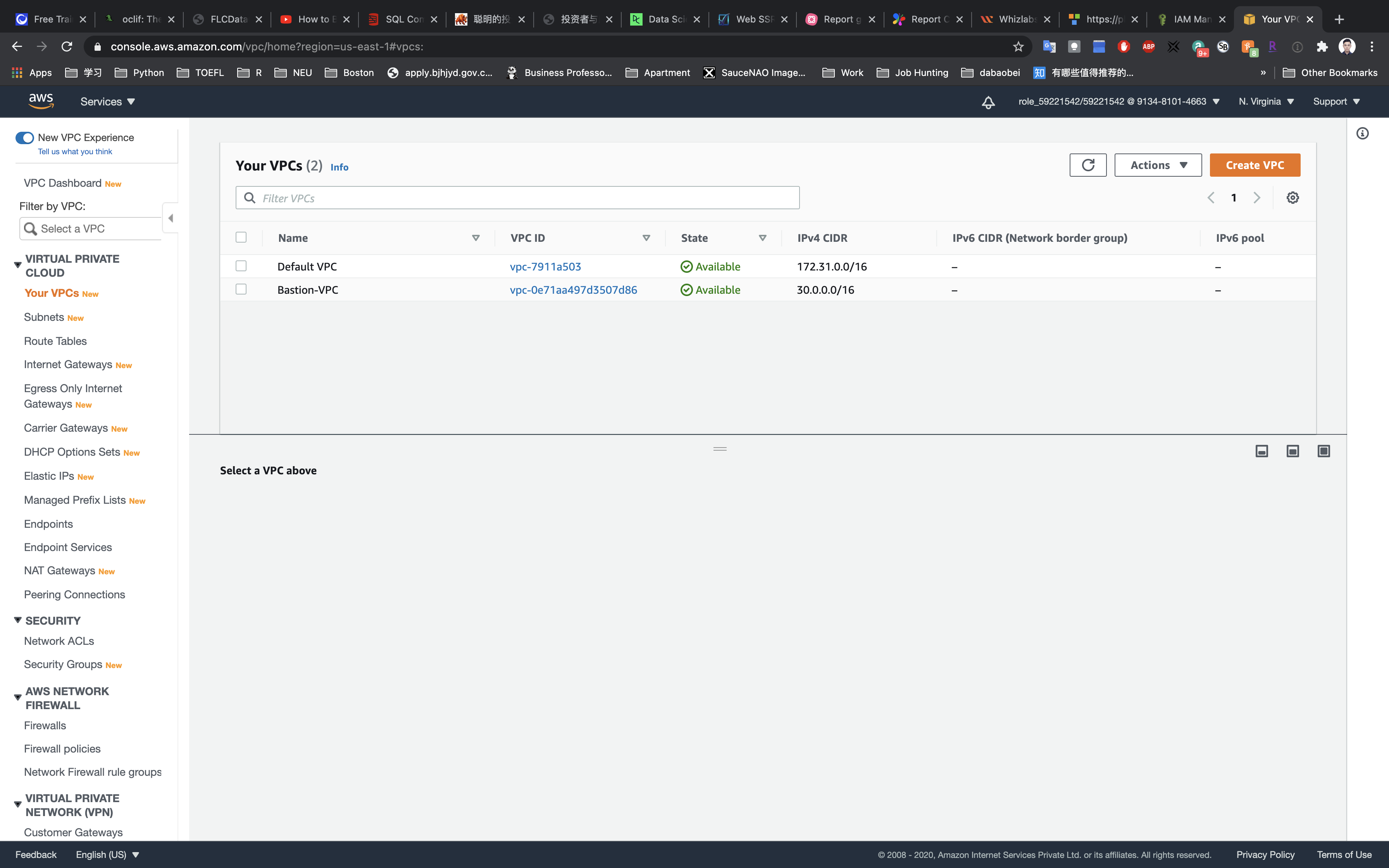
Task: Check the Default VPC row checkbox
Action: pos(241,266)
